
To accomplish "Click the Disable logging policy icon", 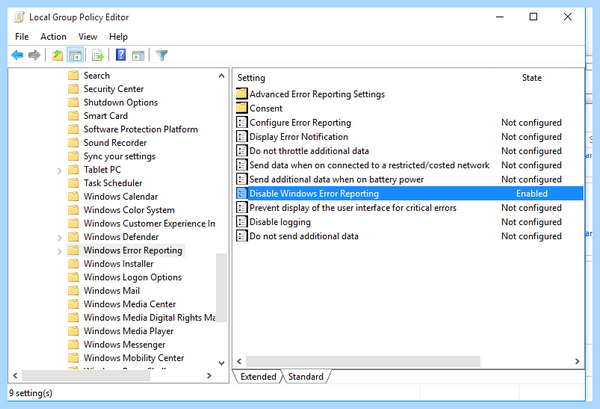I will [241, 222].
